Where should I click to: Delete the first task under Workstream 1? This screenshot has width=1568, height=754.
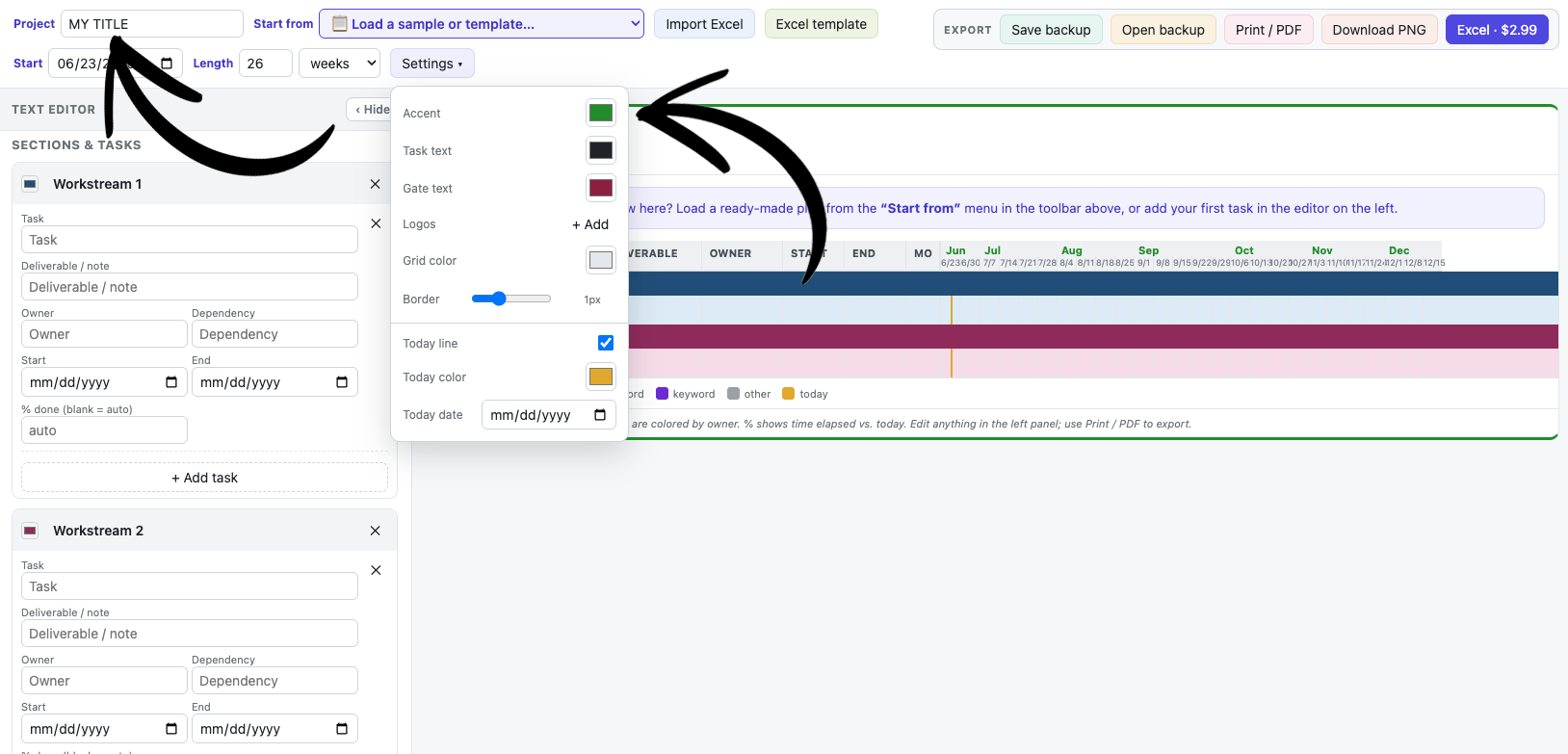point(377,223)
